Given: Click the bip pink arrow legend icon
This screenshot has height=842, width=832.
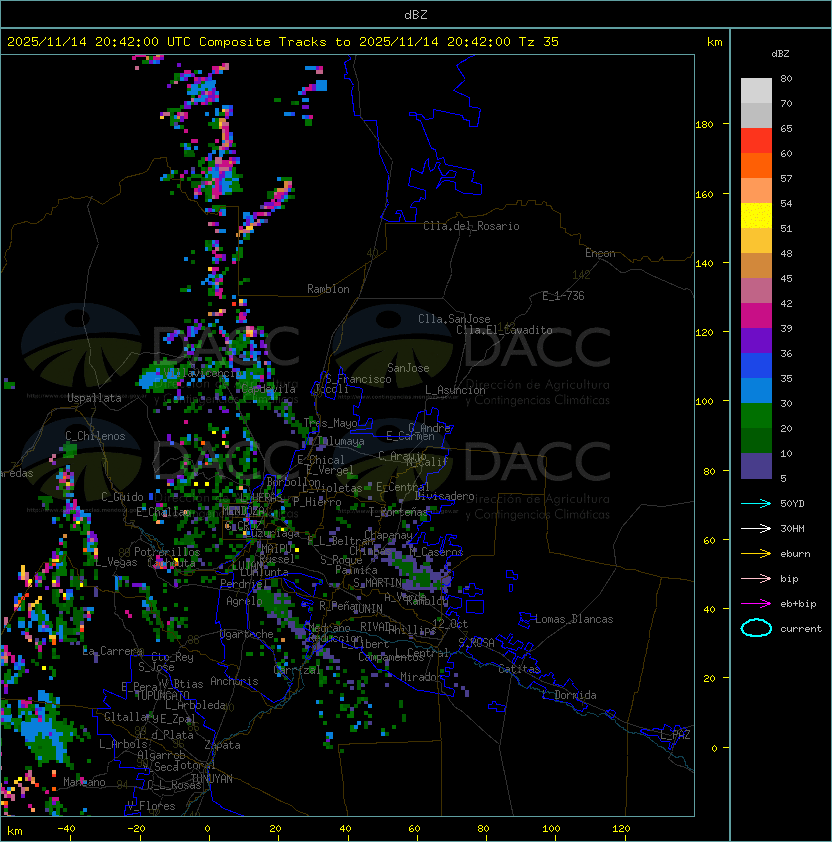Looking at the screenshot, I should (756, 578).
